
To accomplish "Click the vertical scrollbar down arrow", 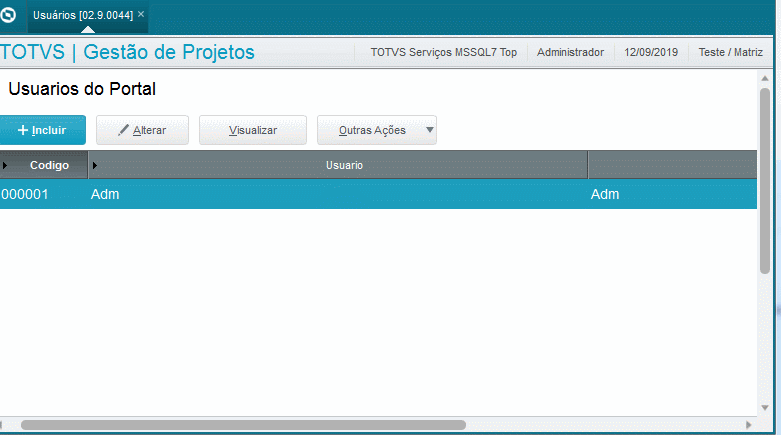I will coord(765,408).
